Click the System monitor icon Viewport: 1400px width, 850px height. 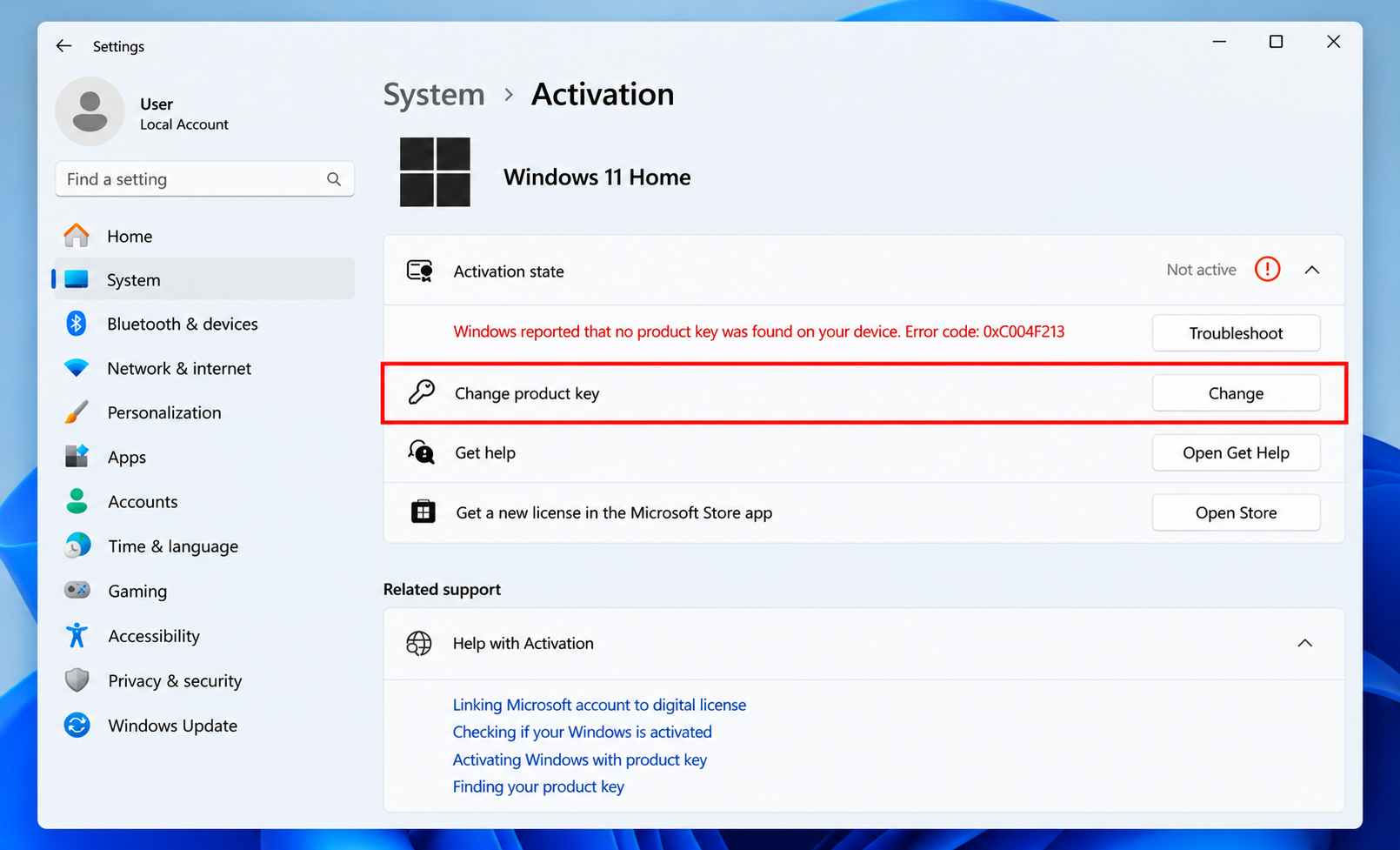pyautogui.click(x=77, y=279)
